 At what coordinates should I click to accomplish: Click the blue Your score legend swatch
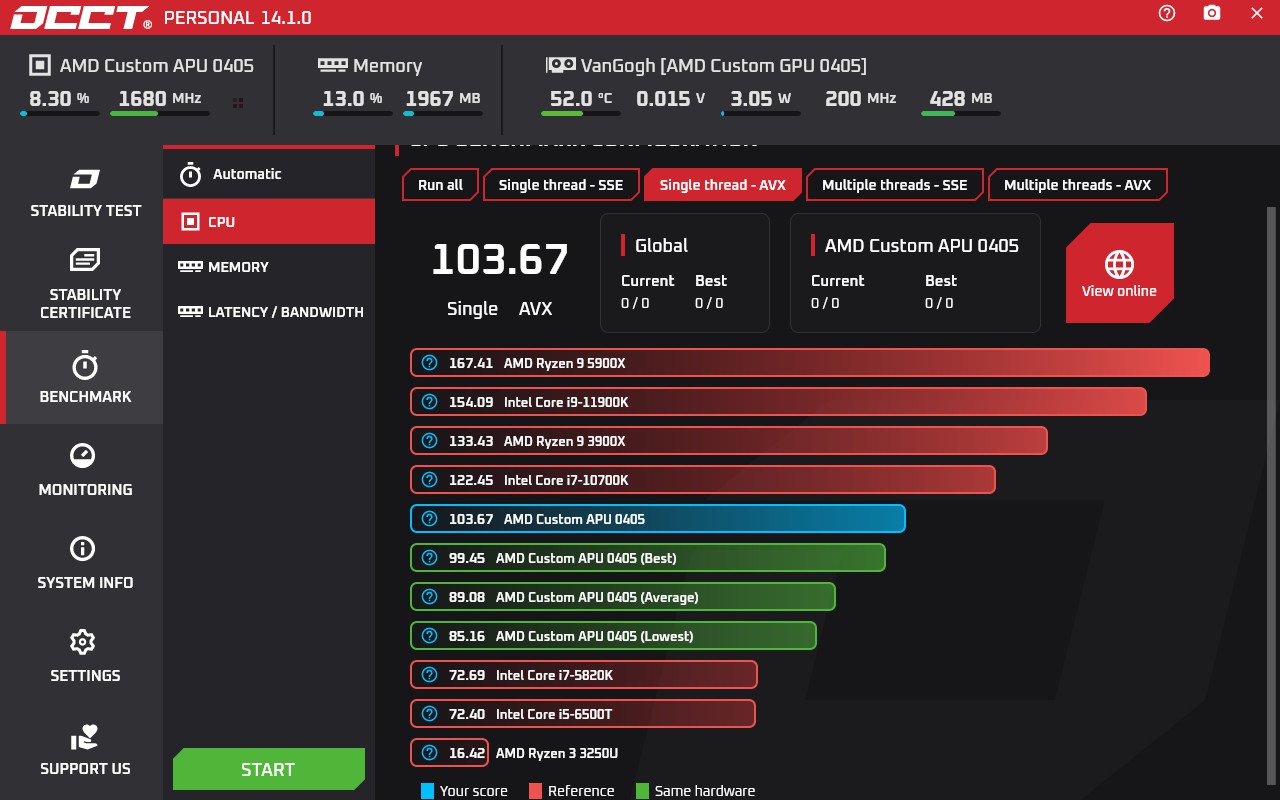point(427,791)
